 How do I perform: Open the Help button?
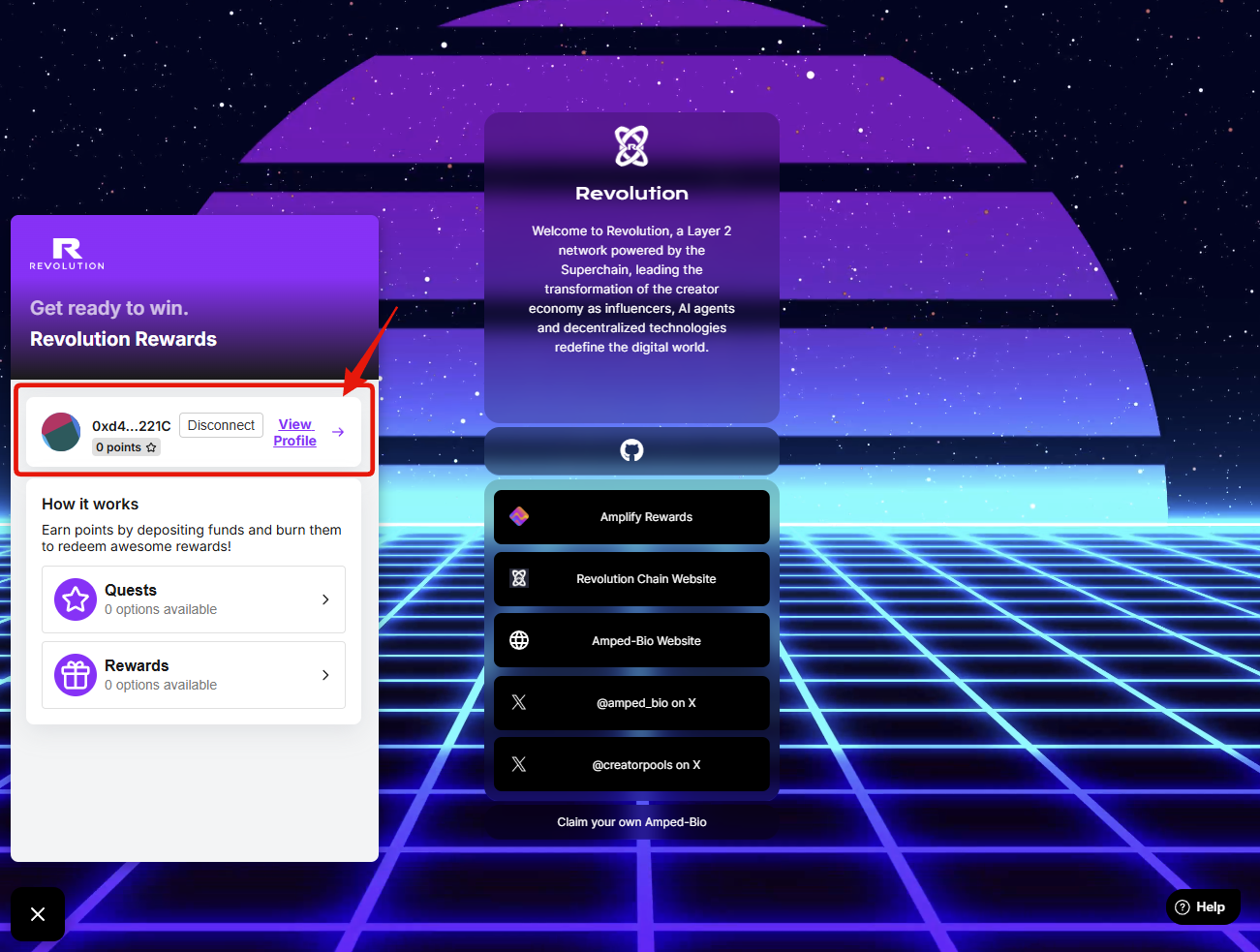point(1203,907)
